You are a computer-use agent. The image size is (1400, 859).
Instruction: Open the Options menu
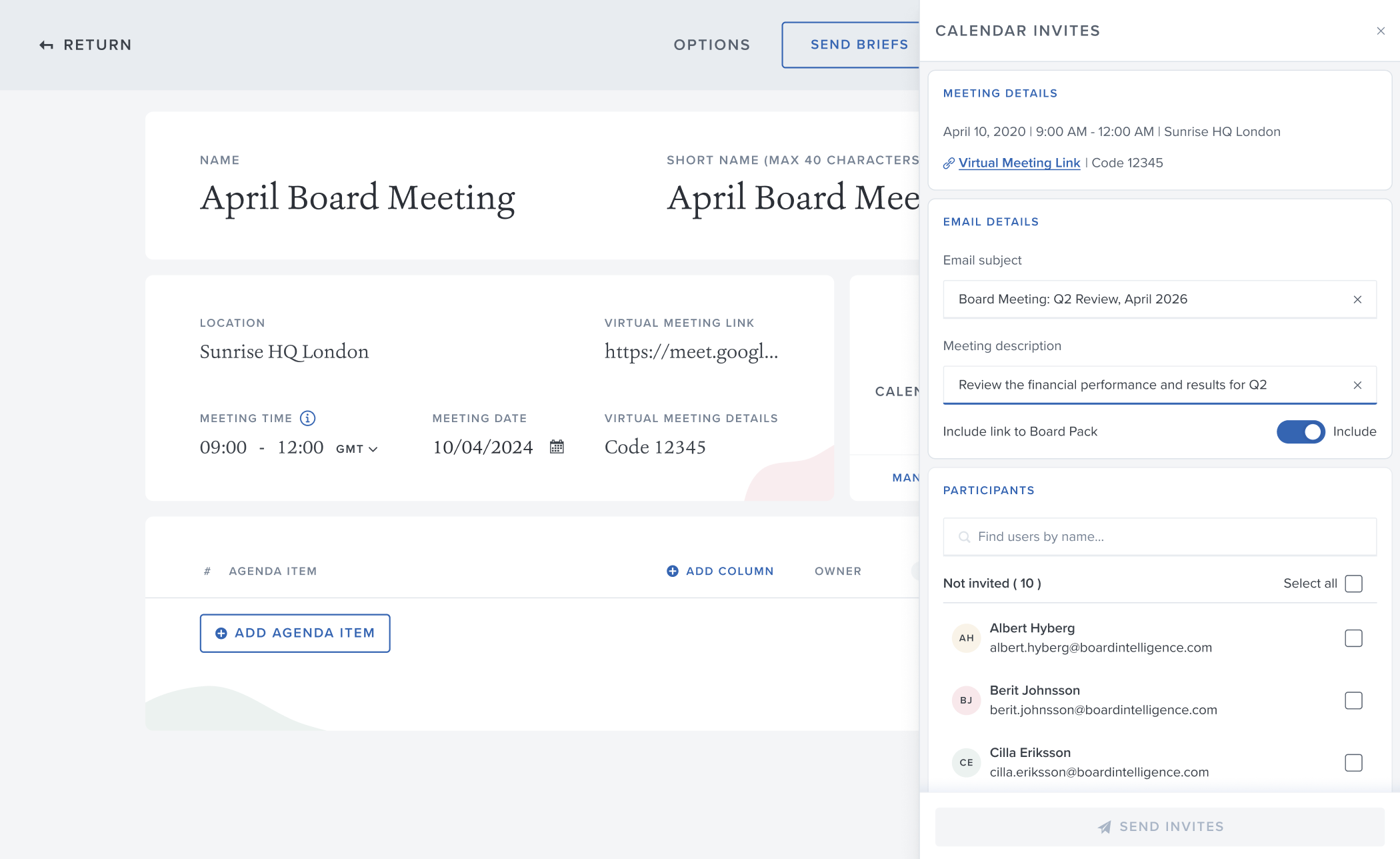pos(711,45)
